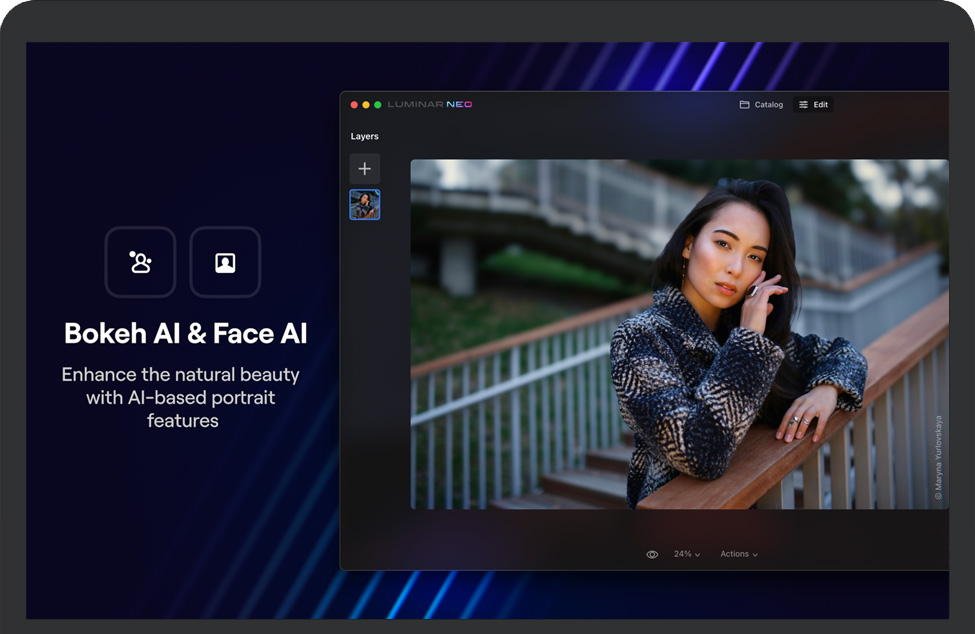Image resolution: width=975 pixels, height=634 pixels.
Task: Click the Bokeh AI feature icon
Action: (140, 262)
